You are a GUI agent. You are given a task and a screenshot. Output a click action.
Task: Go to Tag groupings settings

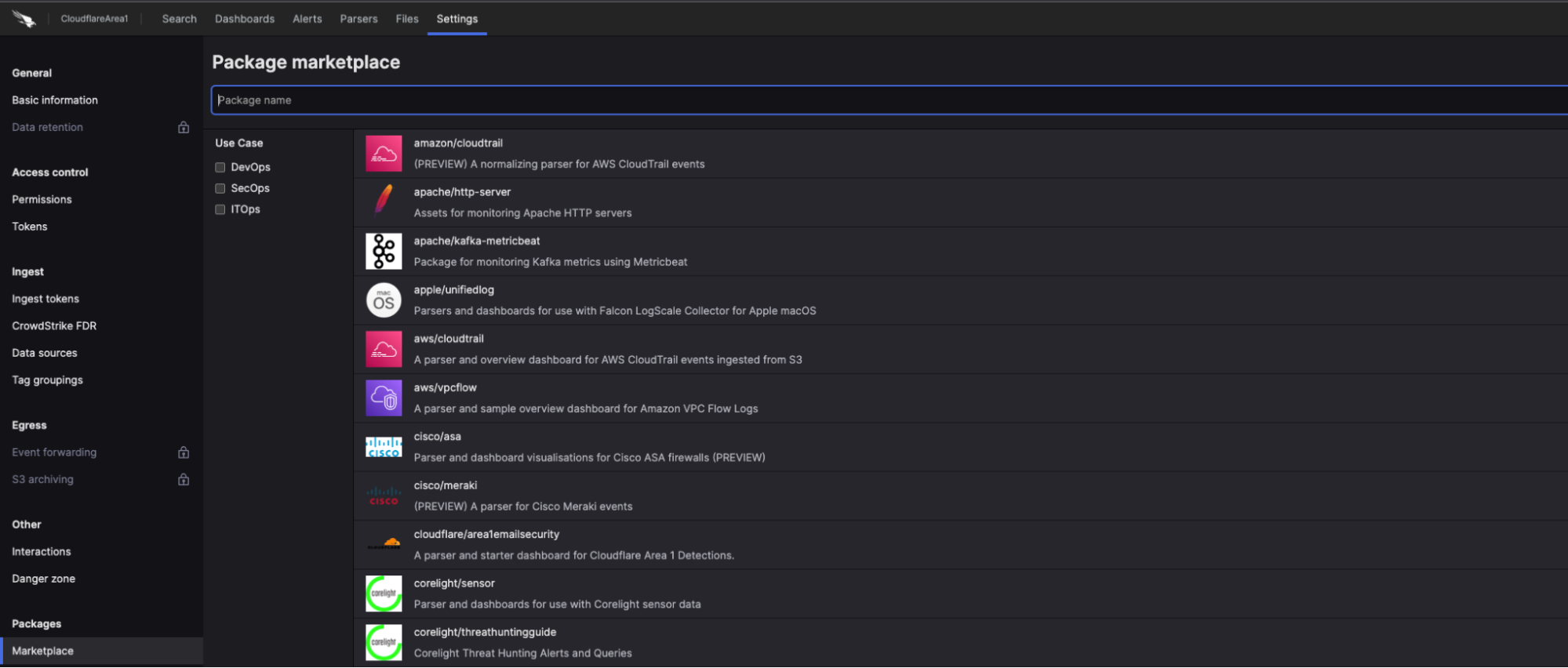[47, 380]
